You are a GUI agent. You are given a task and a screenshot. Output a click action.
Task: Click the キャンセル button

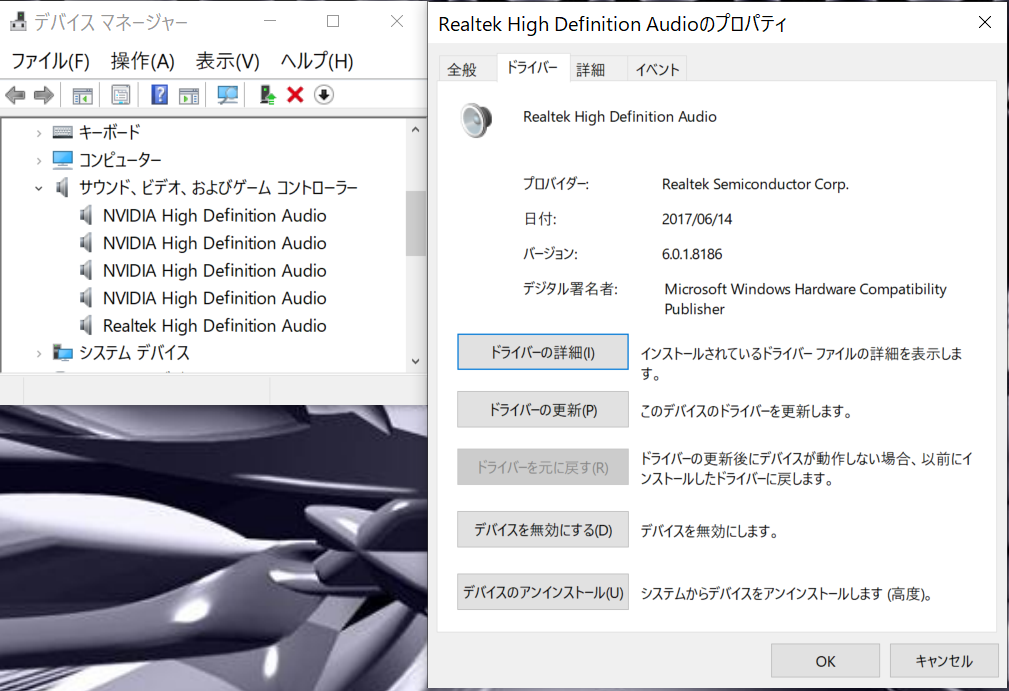(943, 661)
